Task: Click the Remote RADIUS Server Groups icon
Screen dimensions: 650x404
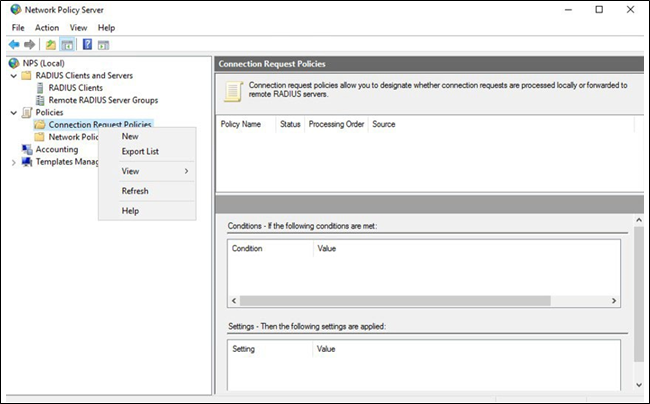Action: coord(40,100)
